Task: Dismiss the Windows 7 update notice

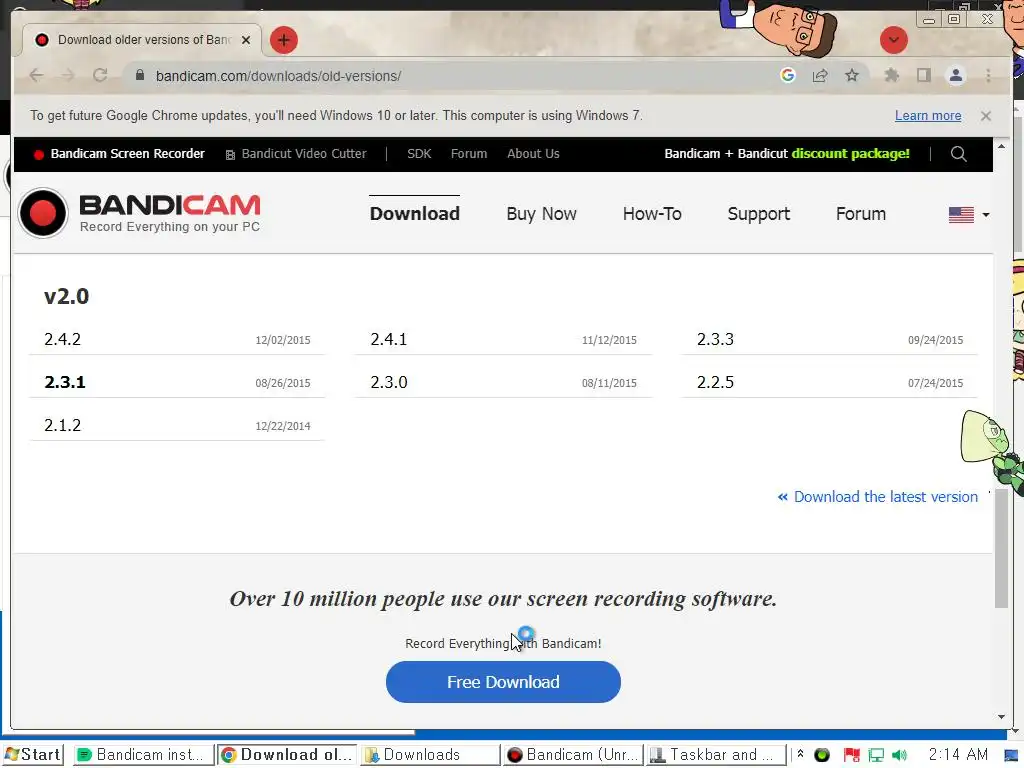Action: [985, 116]
